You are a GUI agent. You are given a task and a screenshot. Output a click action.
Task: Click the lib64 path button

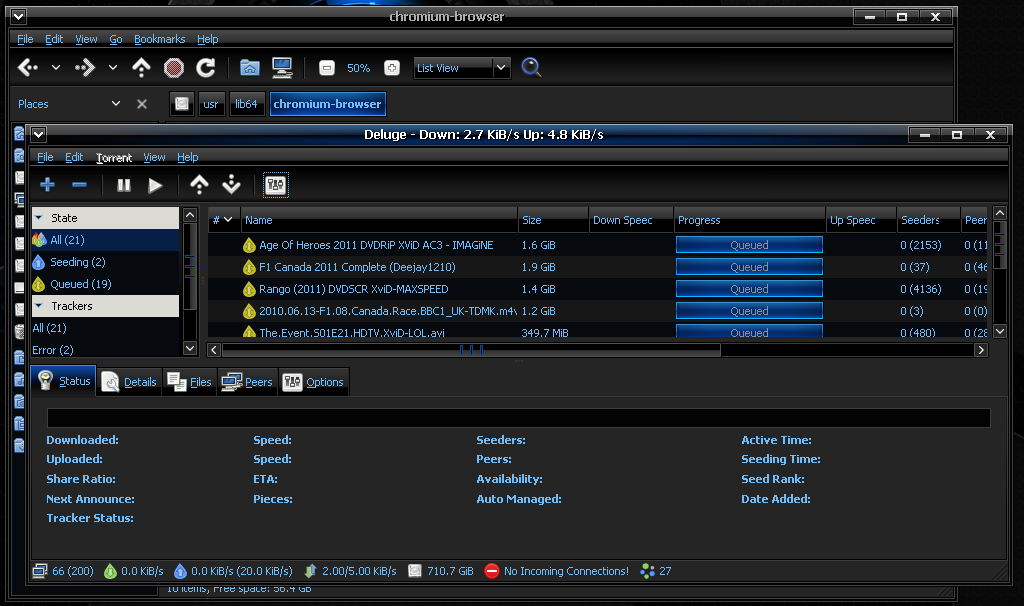246,104
